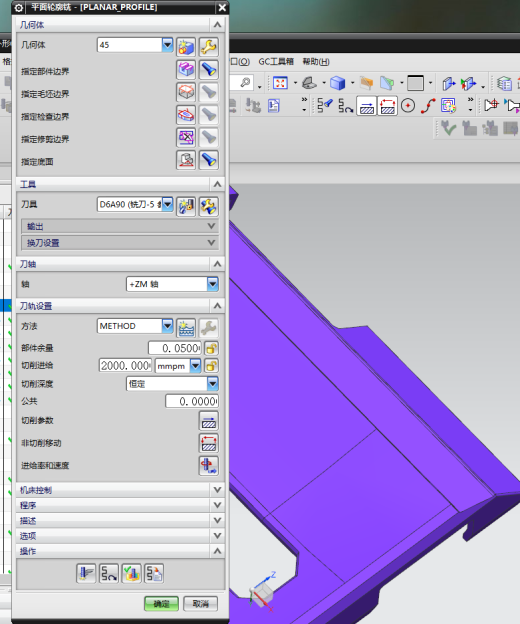Expand the Machine Control (机床控制) section
Viewport: 520px width, 624px height.
[x=121, y=490]
